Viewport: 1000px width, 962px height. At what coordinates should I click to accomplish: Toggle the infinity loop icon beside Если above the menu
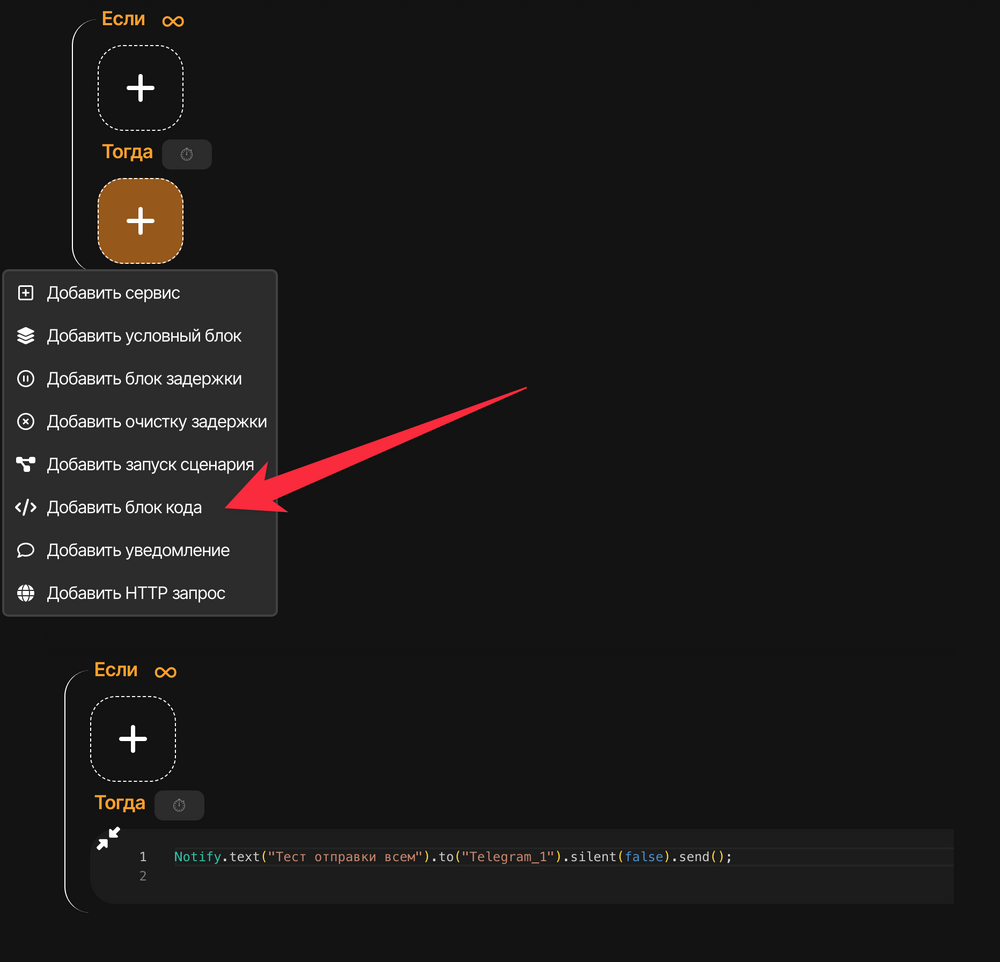[173, 20]
